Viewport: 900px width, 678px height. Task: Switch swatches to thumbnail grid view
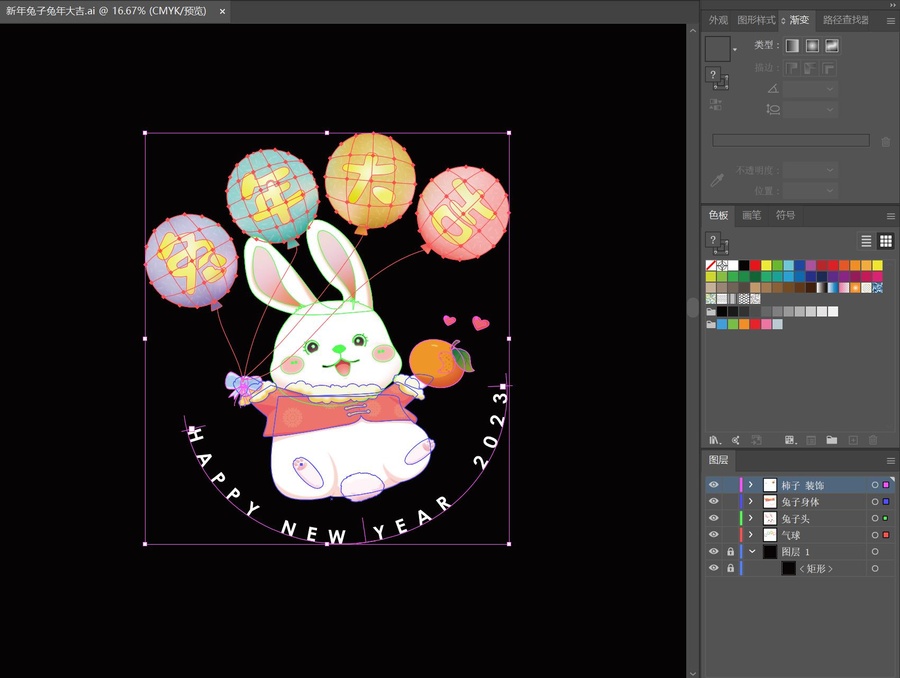pos(886,241)
